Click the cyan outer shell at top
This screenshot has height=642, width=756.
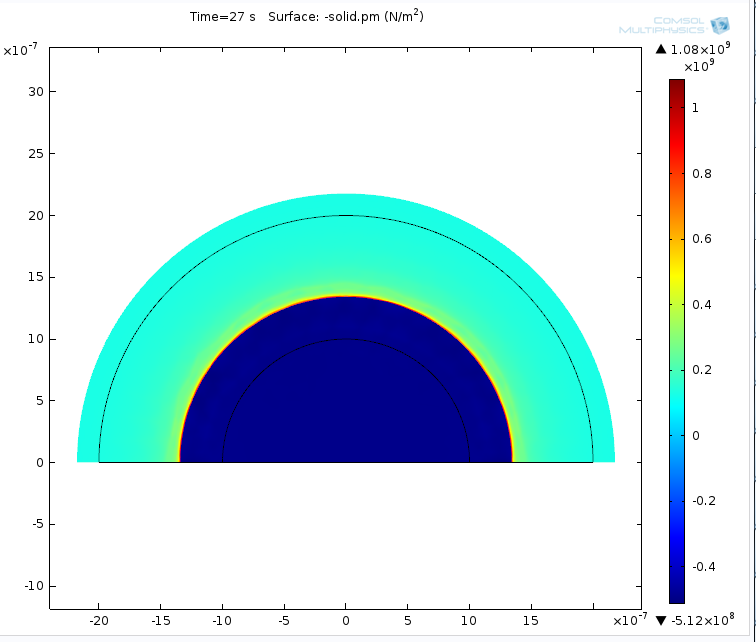pyautogui.click(x=345, y=204)
